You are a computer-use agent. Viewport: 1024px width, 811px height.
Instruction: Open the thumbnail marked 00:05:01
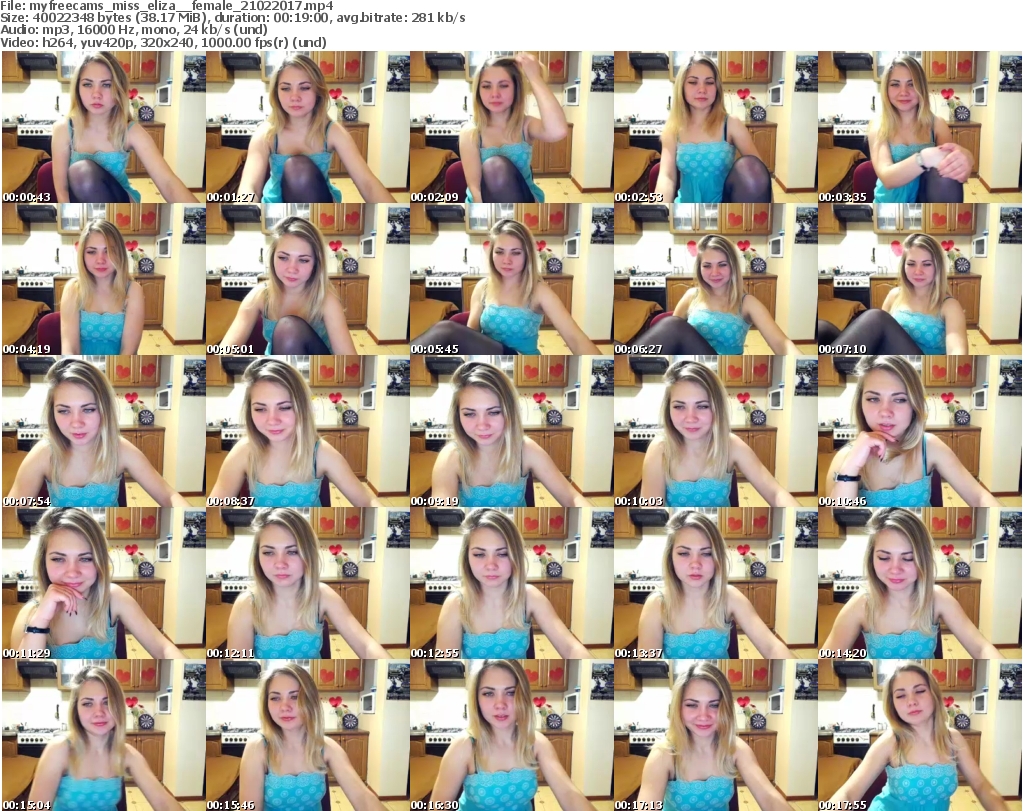tap(308, 279)
